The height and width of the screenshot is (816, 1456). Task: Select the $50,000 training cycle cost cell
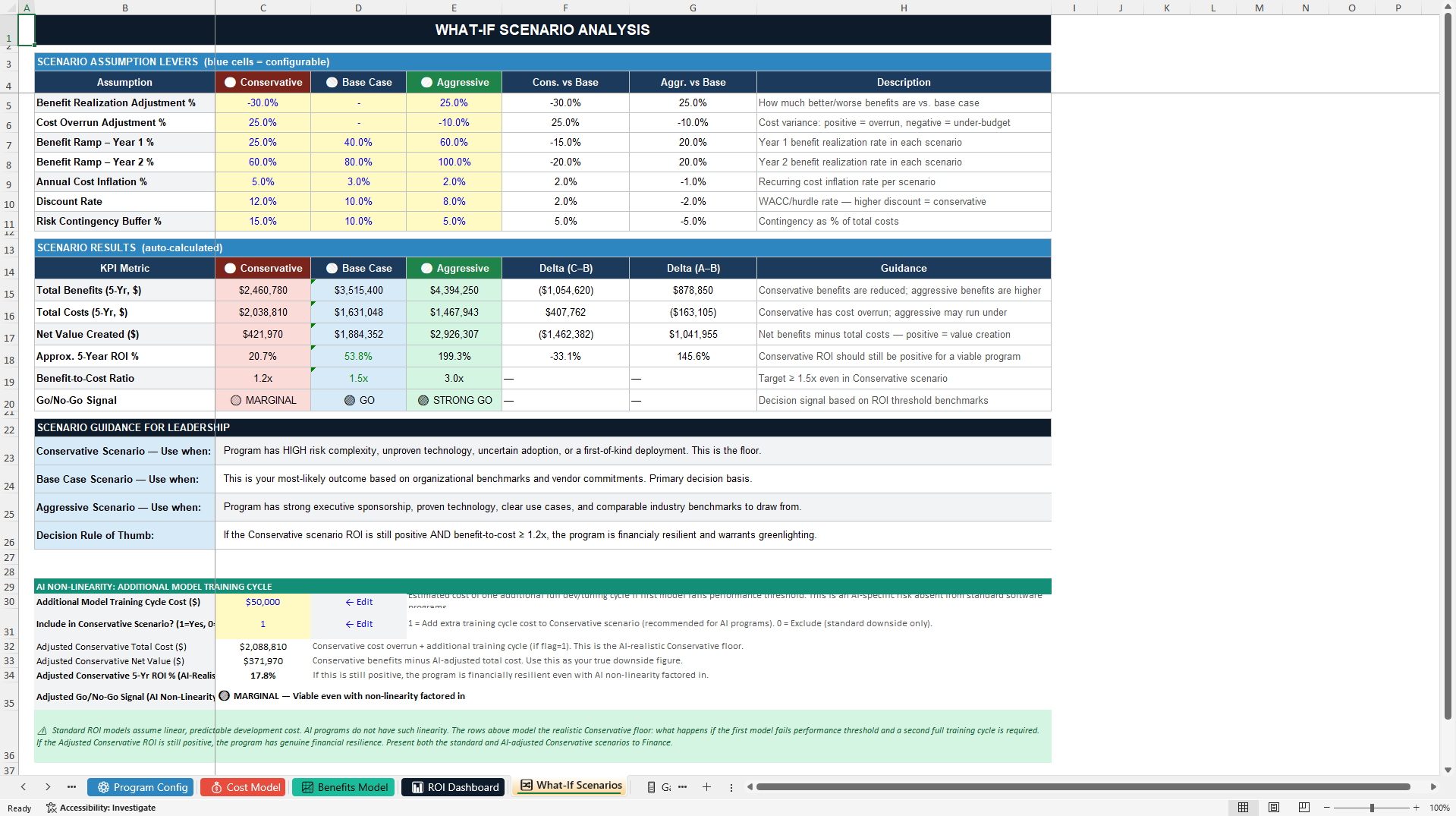263,602
